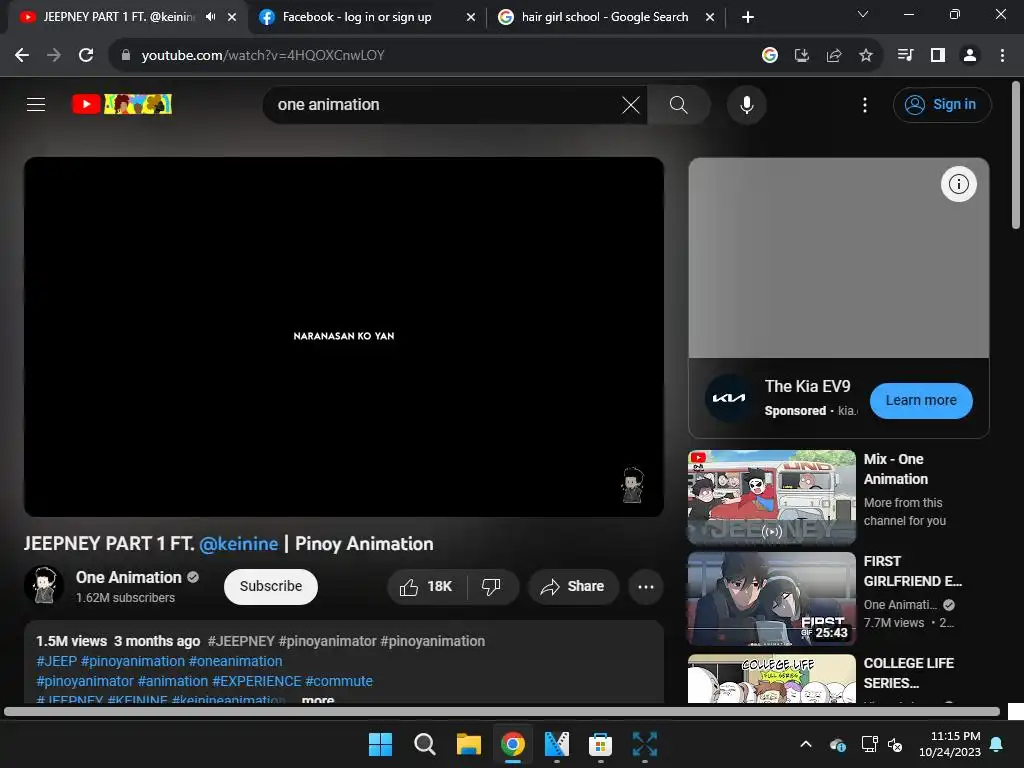This screenshot has width=1024, height=768.
Task: Click the vertical page scrollbar
Action: pyautogui.click(x=1016, y=155)
